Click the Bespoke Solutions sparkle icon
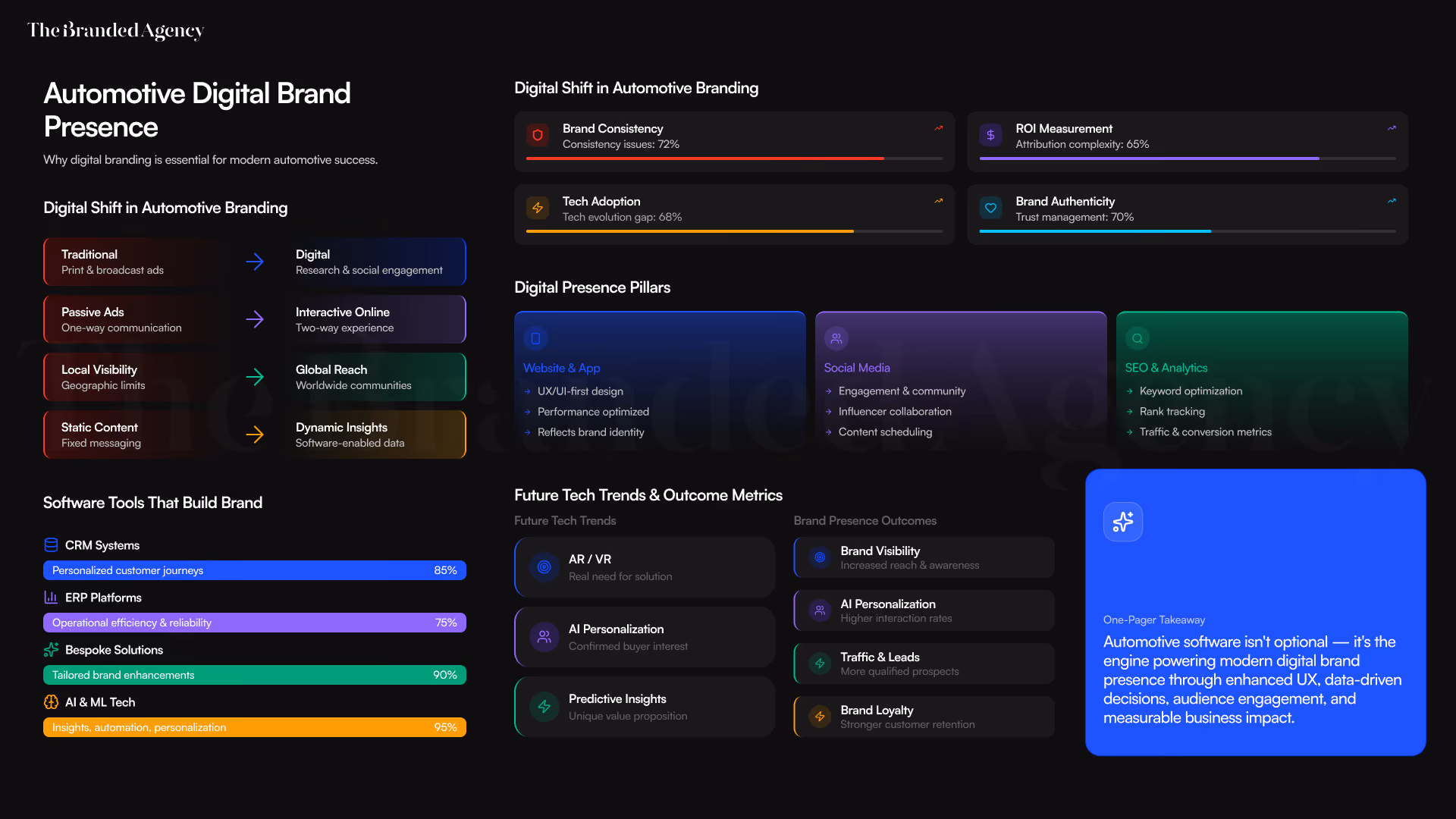Image resolution: width=1456 pixels, height=819 pixels. click(51, 650)
